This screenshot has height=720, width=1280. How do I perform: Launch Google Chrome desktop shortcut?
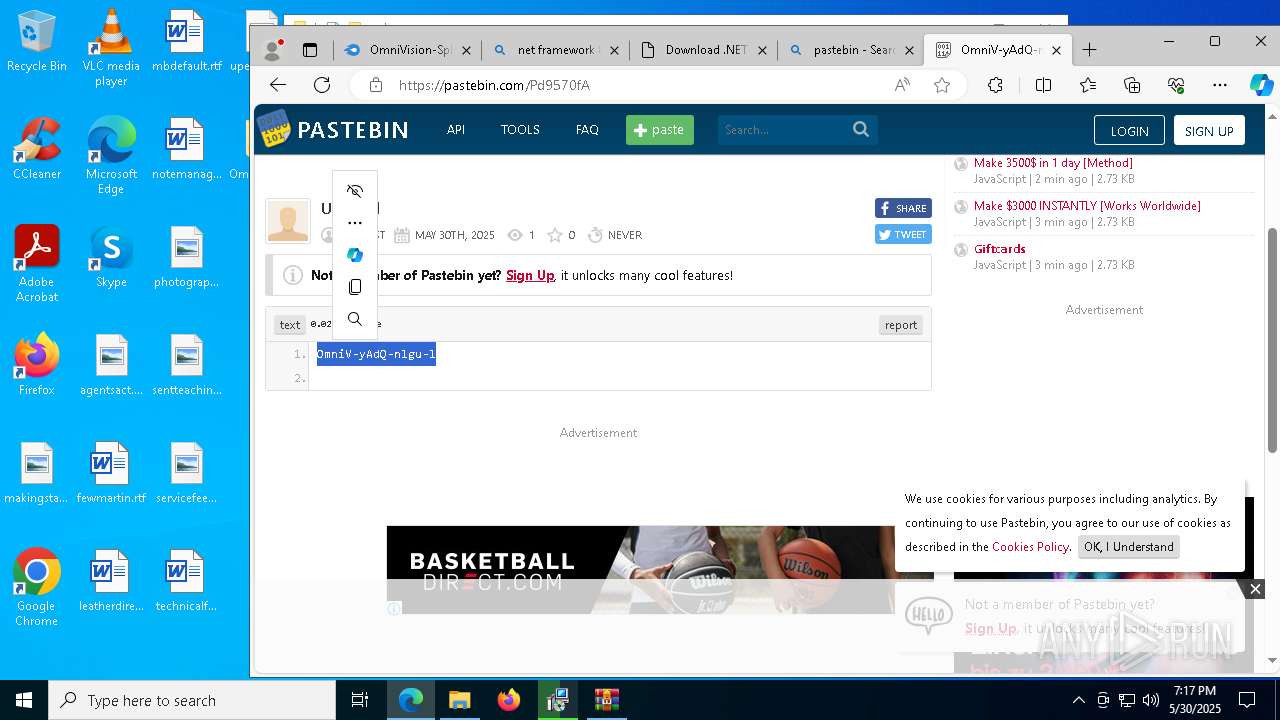[37, 587]
